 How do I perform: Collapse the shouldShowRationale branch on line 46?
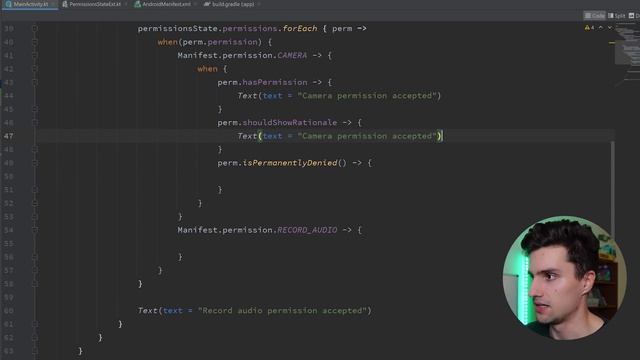35,122
